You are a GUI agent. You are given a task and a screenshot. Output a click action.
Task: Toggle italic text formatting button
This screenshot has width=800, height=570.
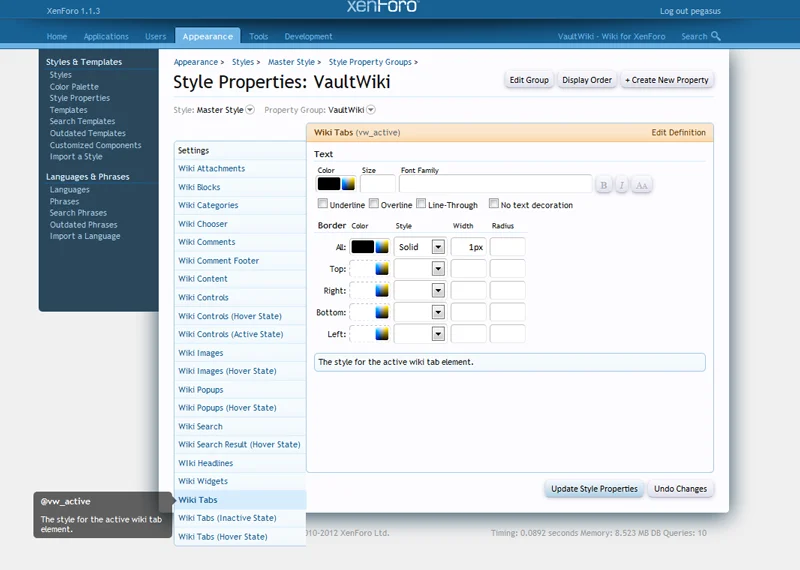621,185
